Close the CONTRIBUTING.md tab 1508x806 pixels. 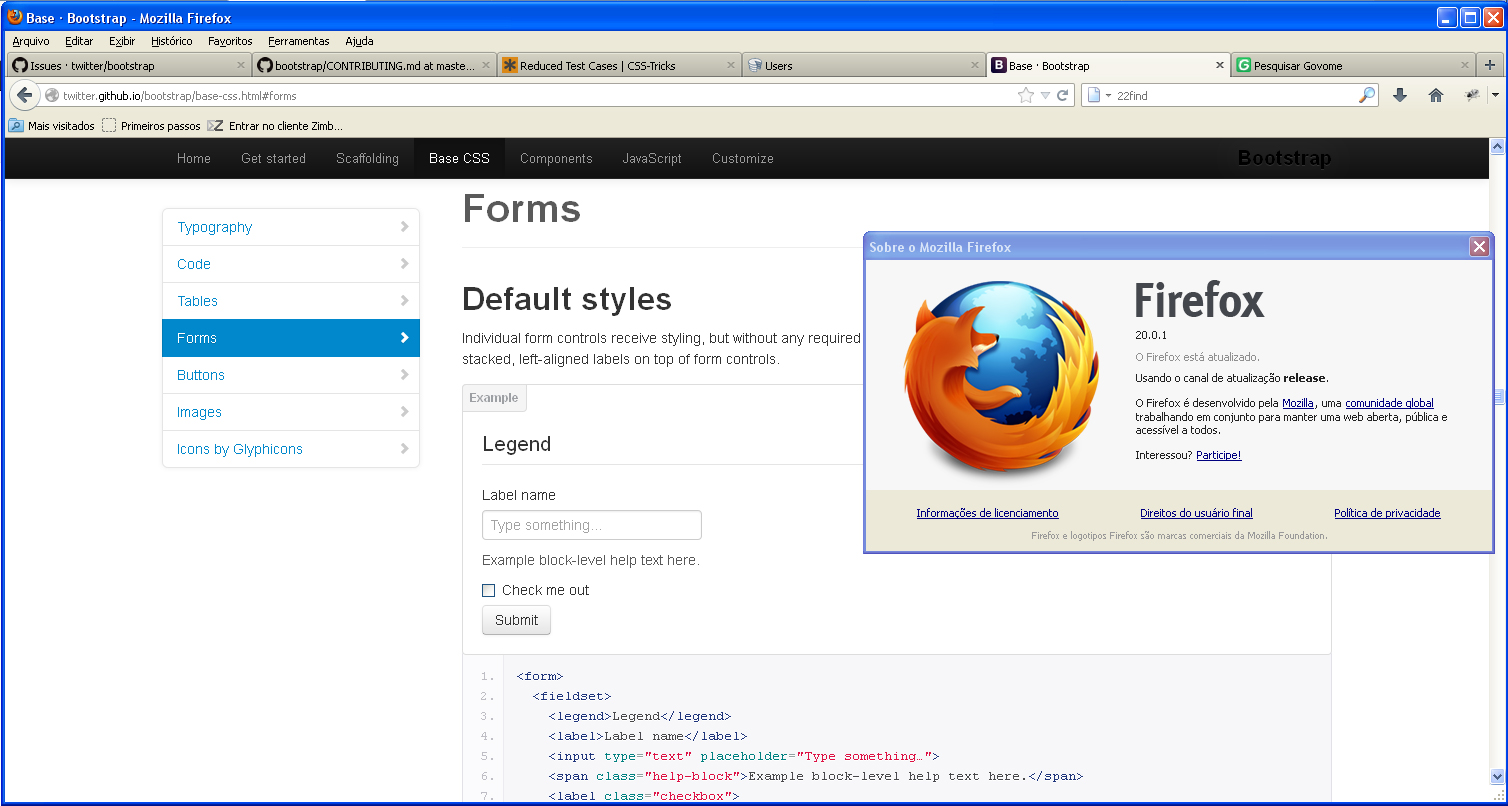click(486, 65)
